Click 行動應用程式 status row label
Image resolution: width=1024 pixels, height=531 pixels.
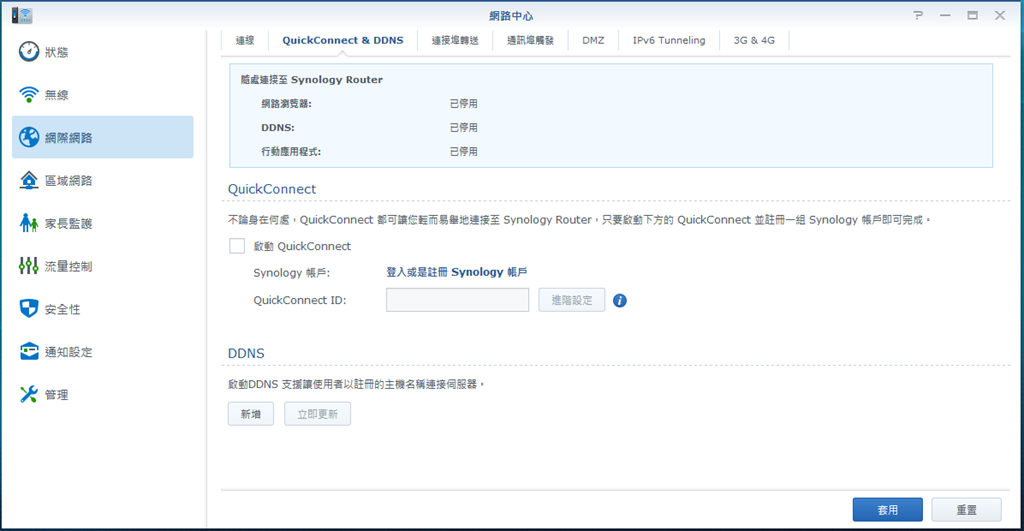[x=291, y=152]
